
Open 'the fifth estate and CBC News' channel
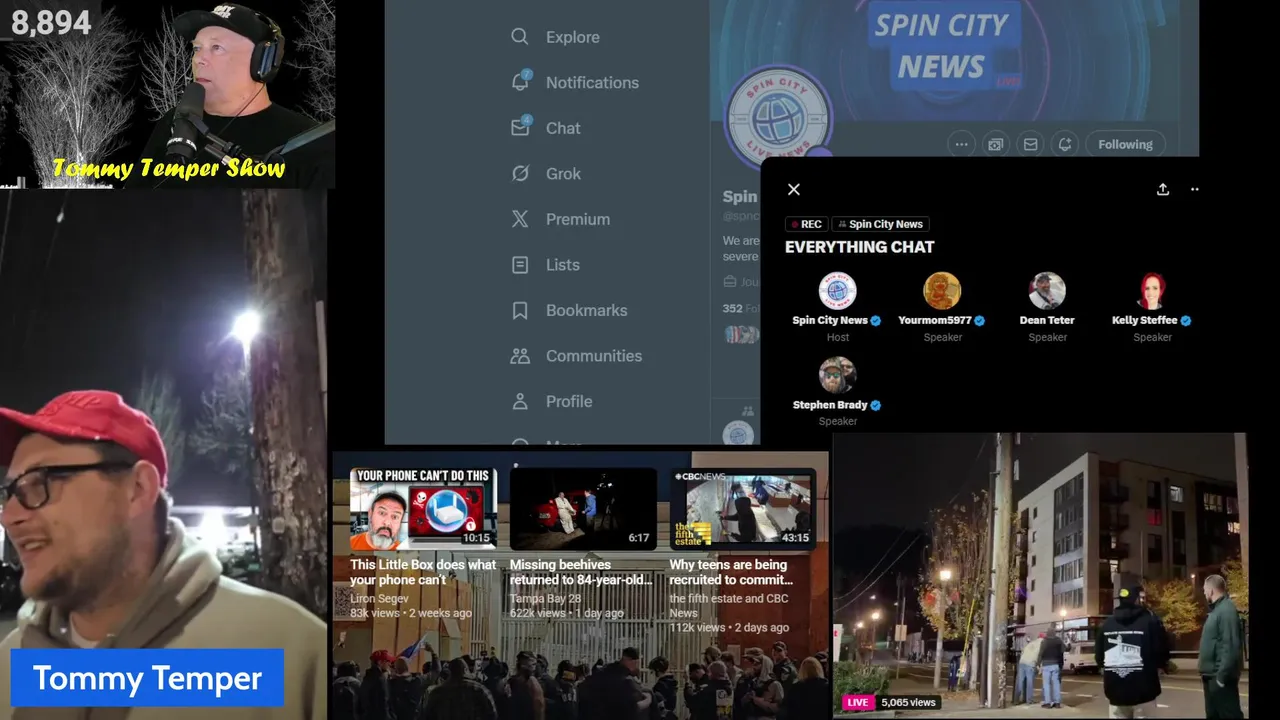point(729,605)
